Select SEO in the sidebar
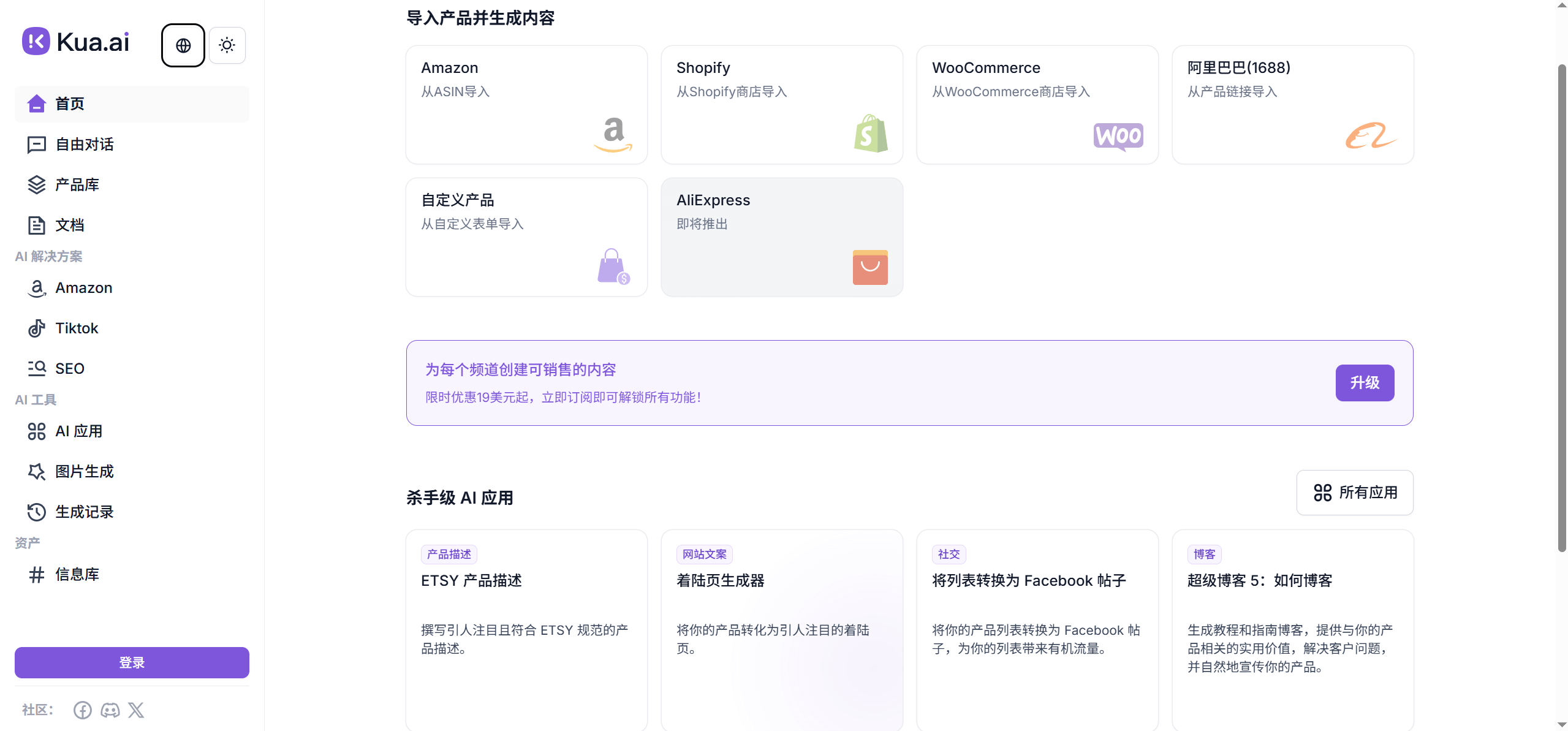This screenshot has height=731, width=1568. click(132, 369)
